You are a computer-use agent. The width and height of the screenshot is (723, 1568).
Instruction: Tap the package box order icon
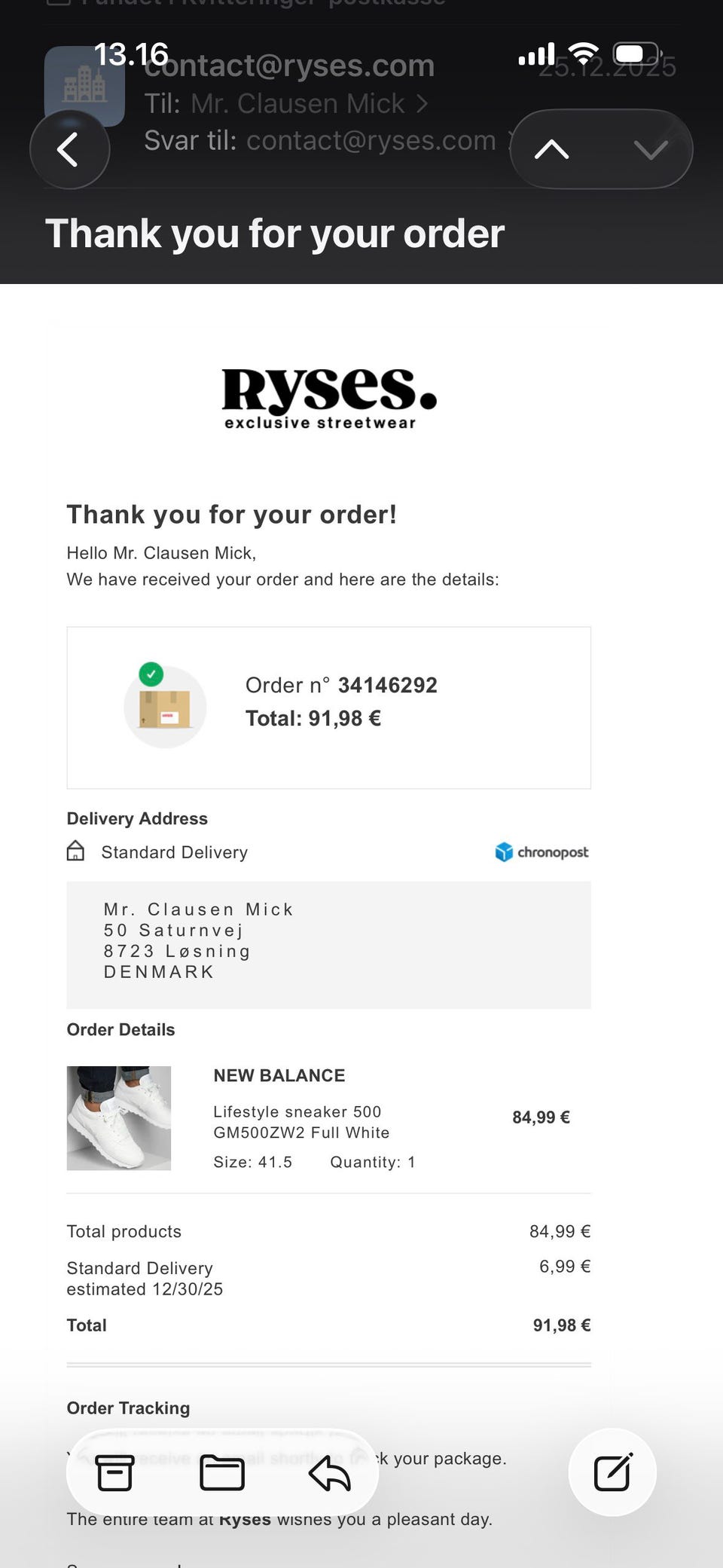click(x=165, y=706)
